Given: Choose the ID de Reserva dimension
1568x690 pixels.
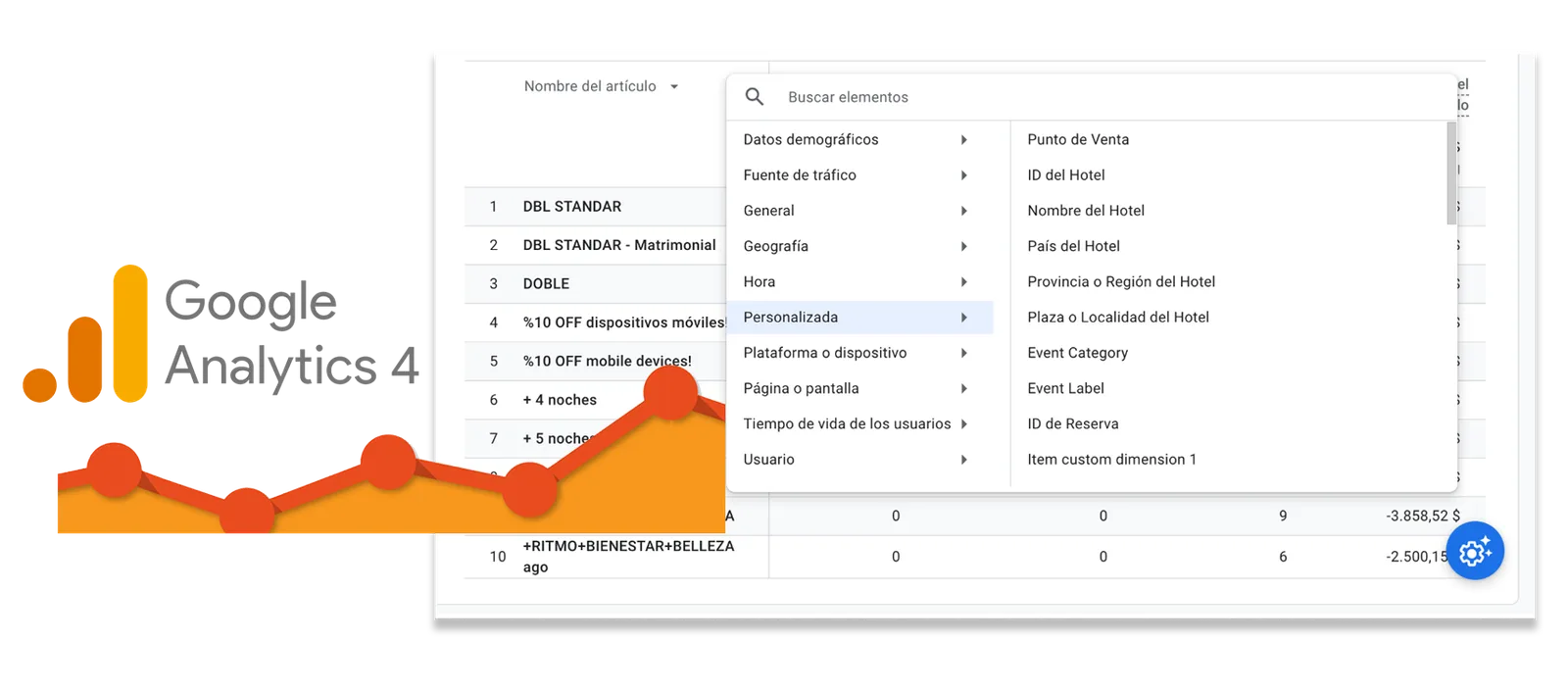Looking at the screenshot, I should pos(1073,423).
